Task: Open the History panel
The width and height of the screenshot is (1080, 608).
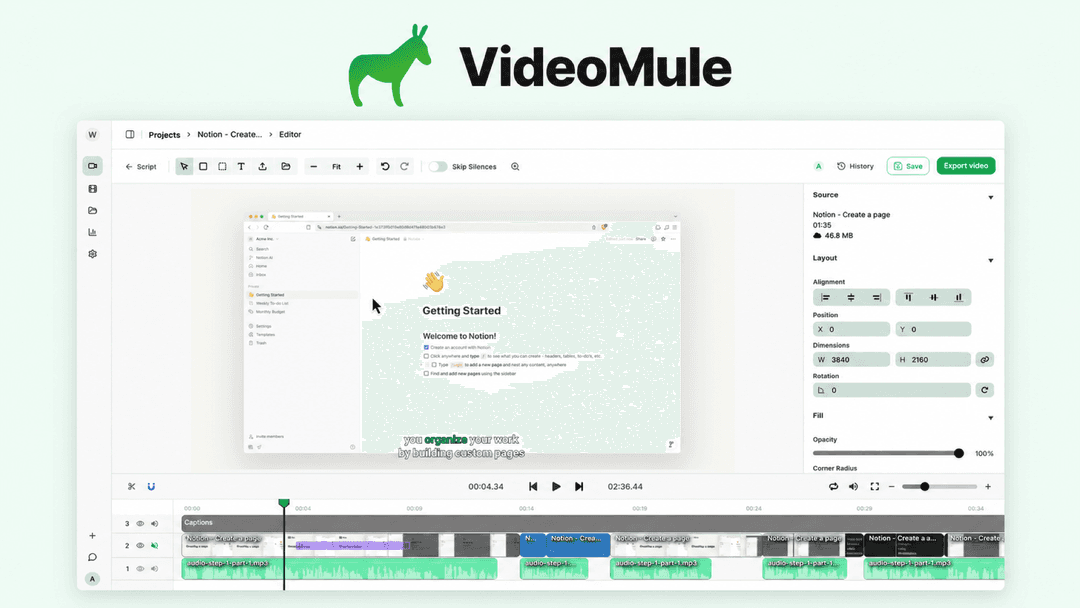Action: click(855, 166)
